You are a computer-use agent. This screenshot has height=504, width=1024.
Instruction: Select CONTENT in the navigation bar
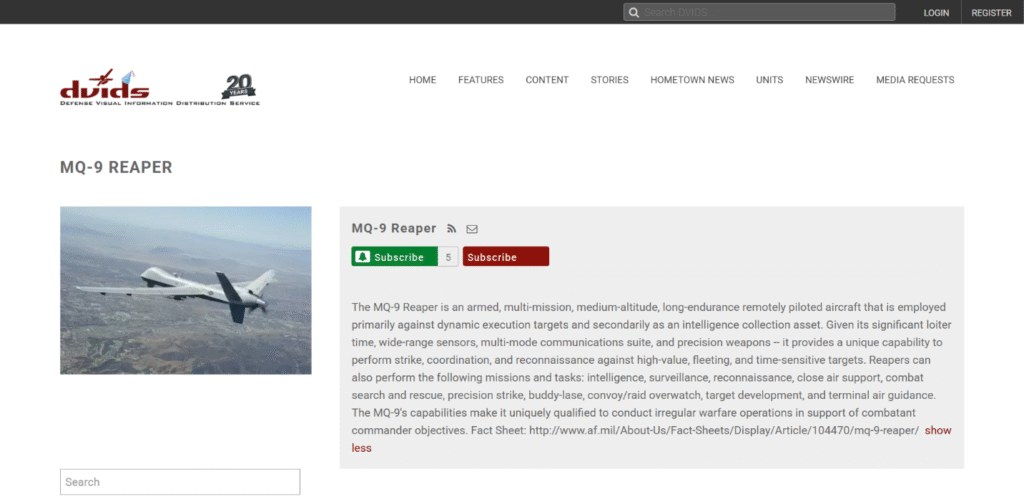(547, 80)
